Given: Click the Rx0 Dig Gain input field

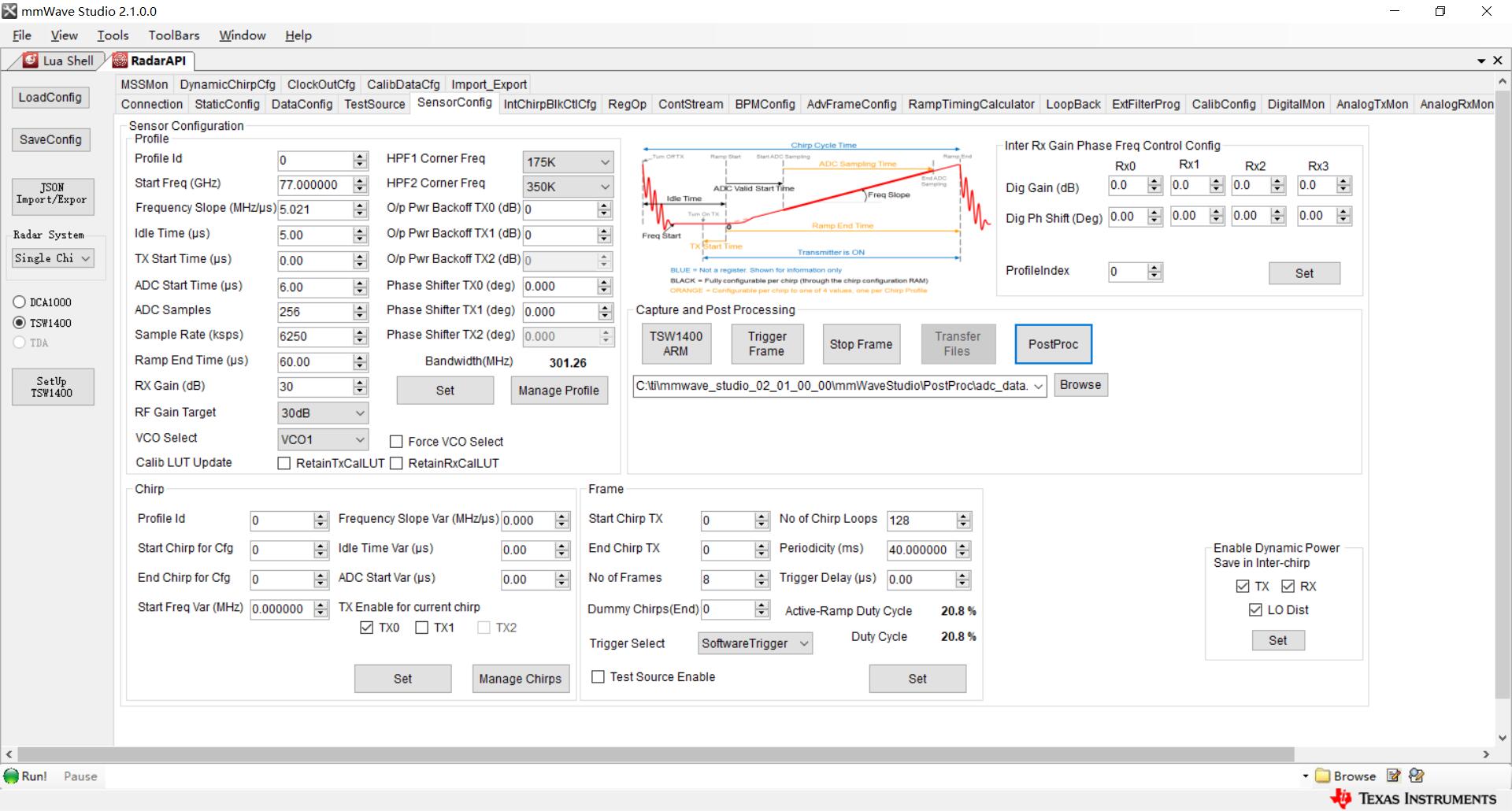Looking at the screenshot, I should (1128, 186).
